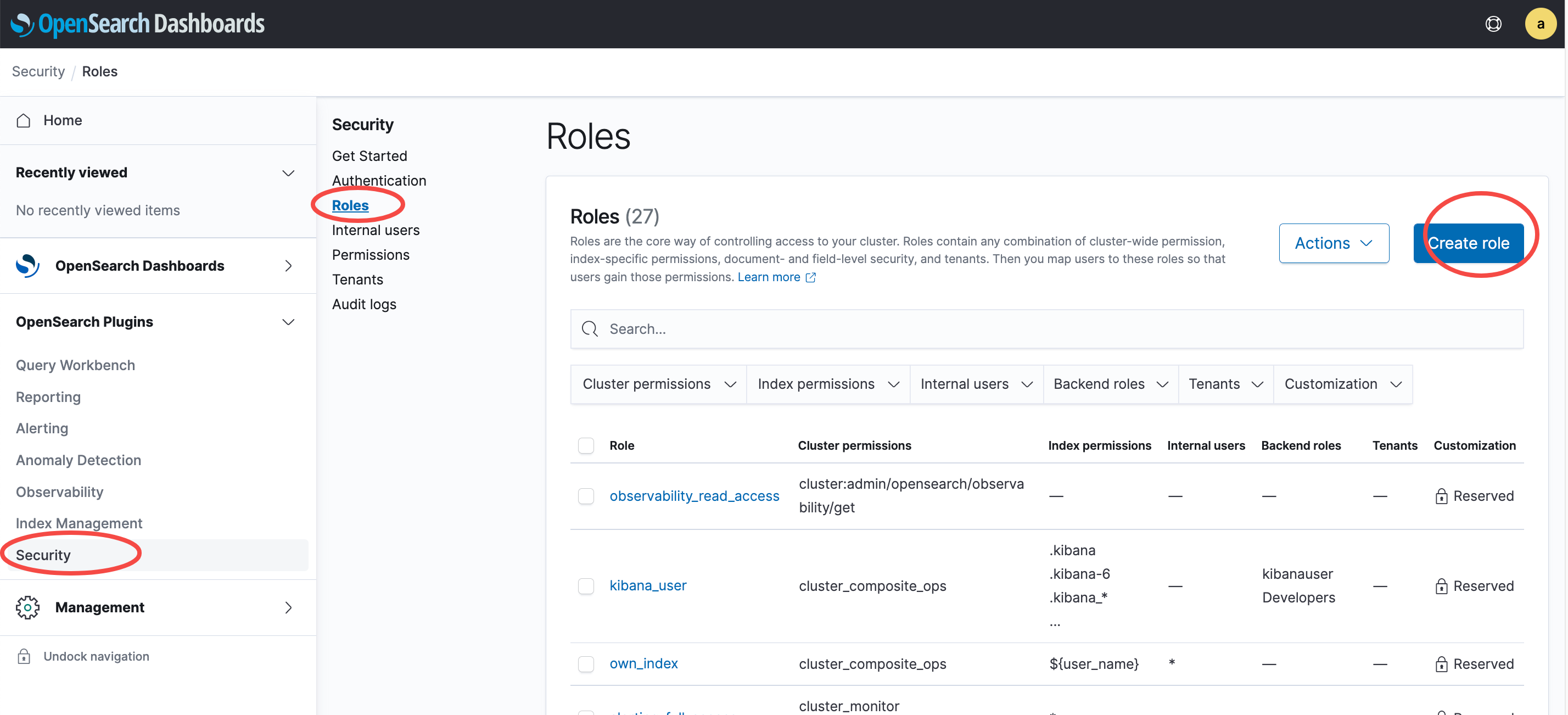Click the Roles breadcrumb item

coord(99,71)
